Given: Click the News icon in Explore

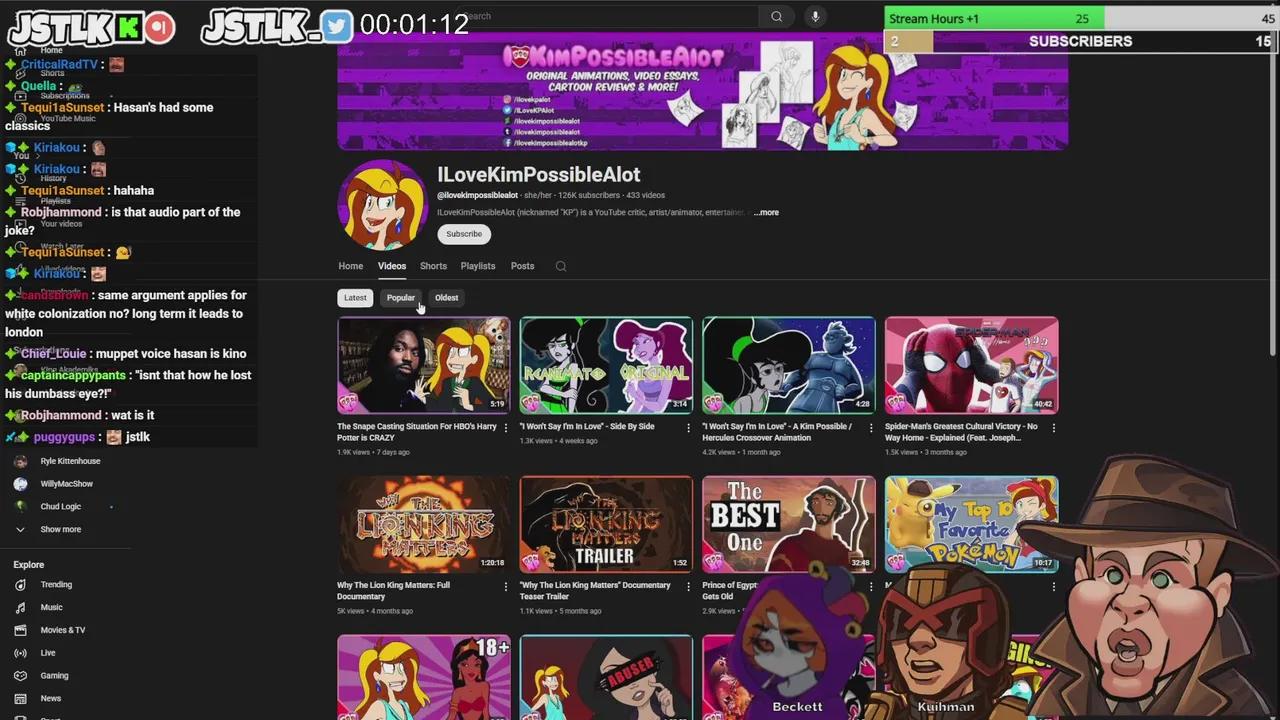Looking at the screenshot, I should click(20, 698).
